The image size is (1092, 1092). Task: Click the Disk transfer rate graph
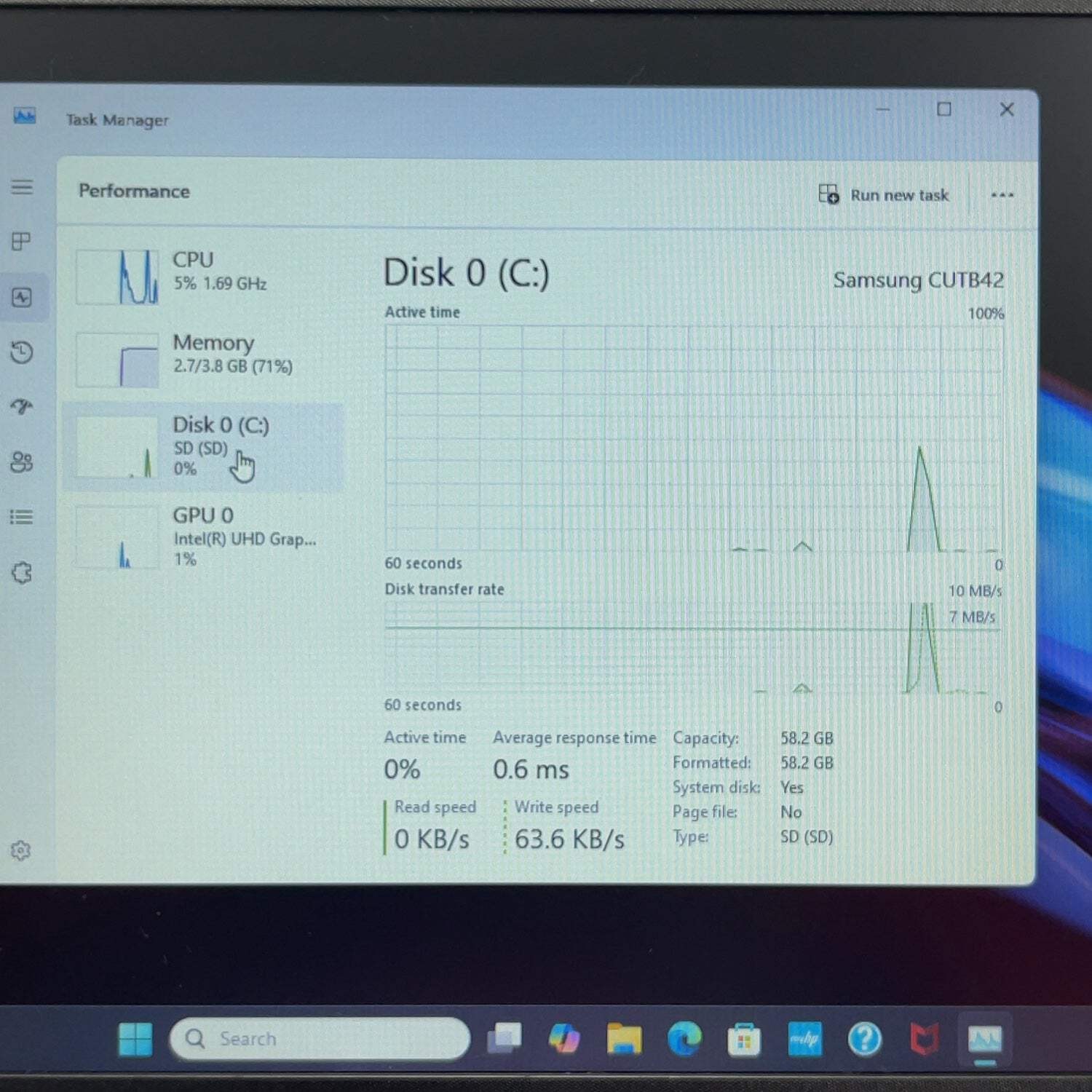(x=694, y=648)
